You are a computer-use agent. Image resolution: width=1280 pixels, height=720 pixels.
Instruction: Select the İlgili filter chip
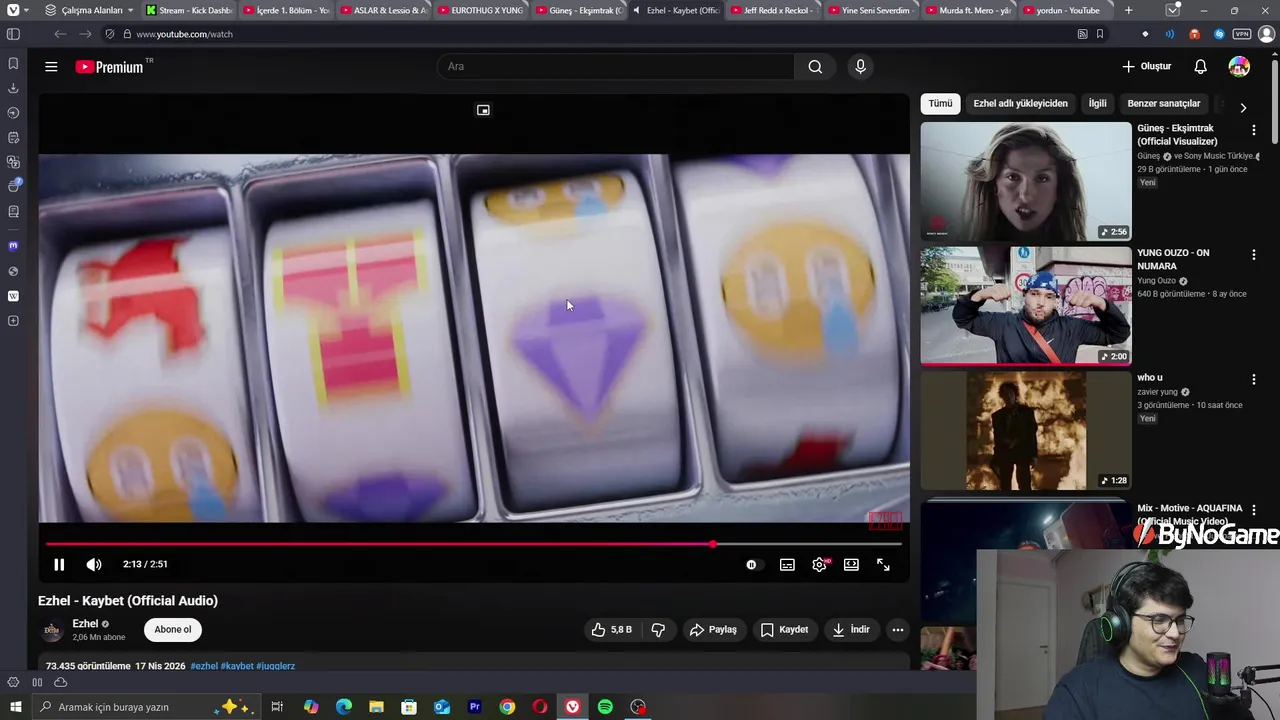pyautogui.click(x=1097, y=103)
